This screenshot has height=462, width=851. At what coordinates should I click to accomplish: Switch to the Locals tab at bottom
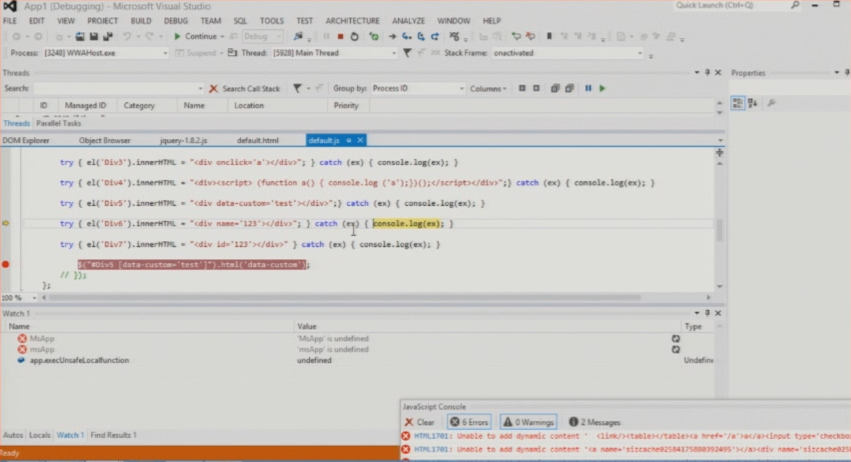(39, 435)
